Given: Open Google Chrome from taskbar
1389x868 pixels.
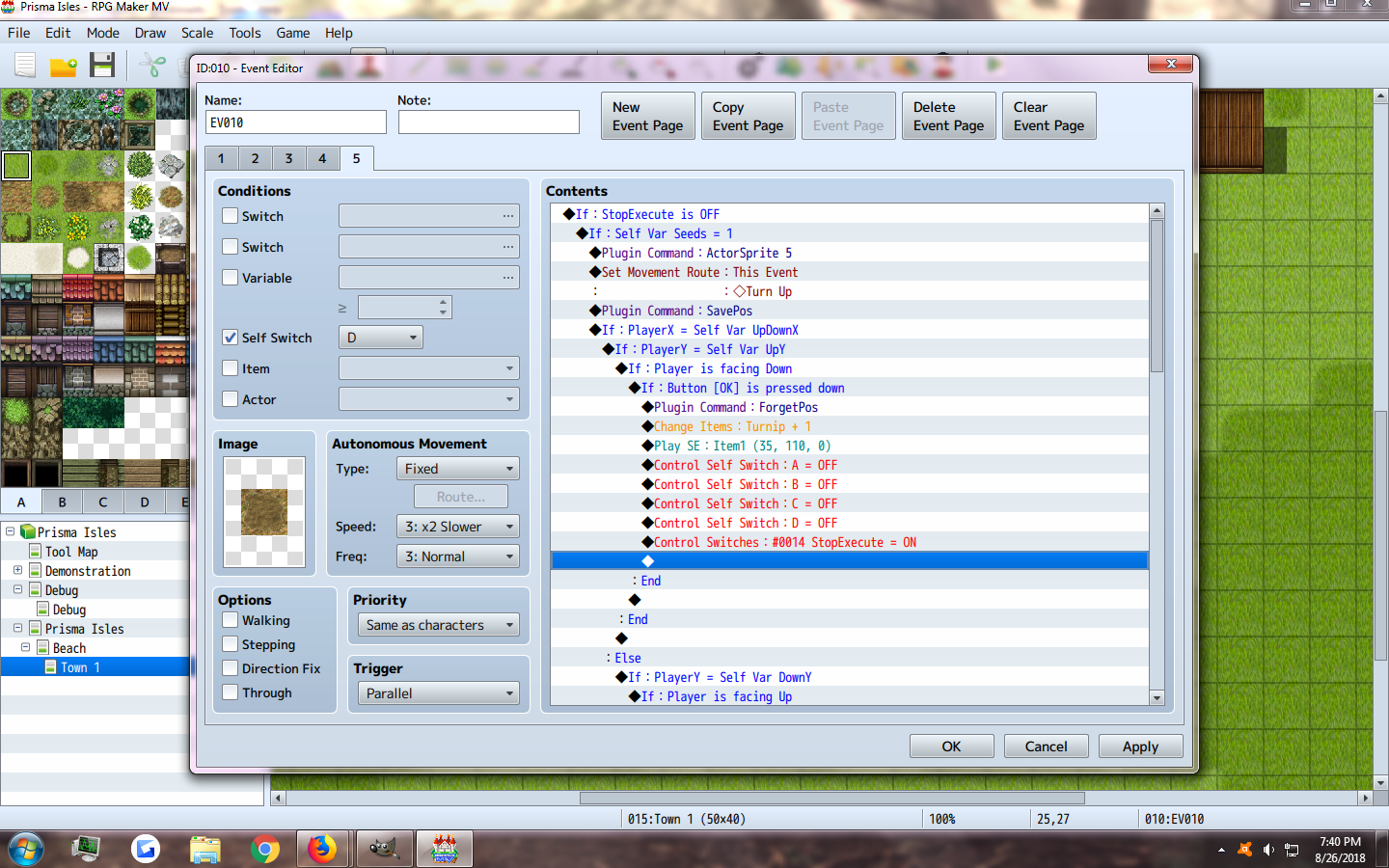Looking at the screenshot, I should (x=264, y=850).
